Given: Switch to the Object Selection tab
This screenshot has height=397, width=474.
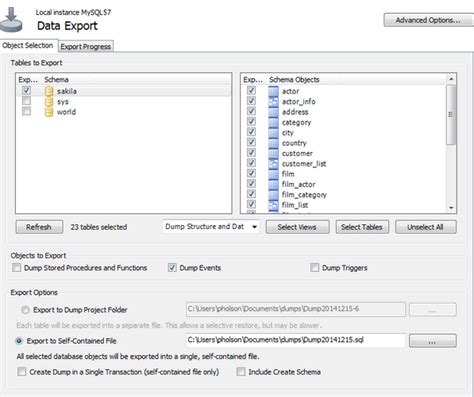Looking at the screenshot, I should 28,45.
